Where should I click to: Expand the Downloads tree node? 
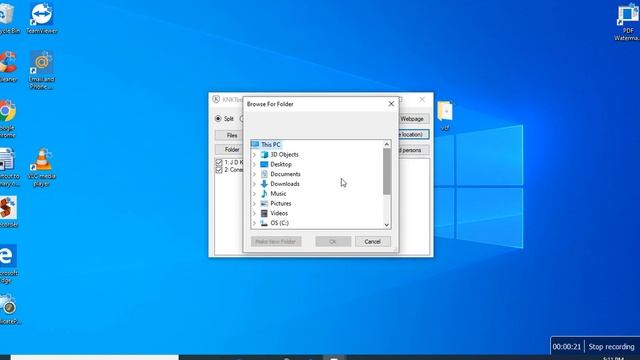(x=255, y=184)
